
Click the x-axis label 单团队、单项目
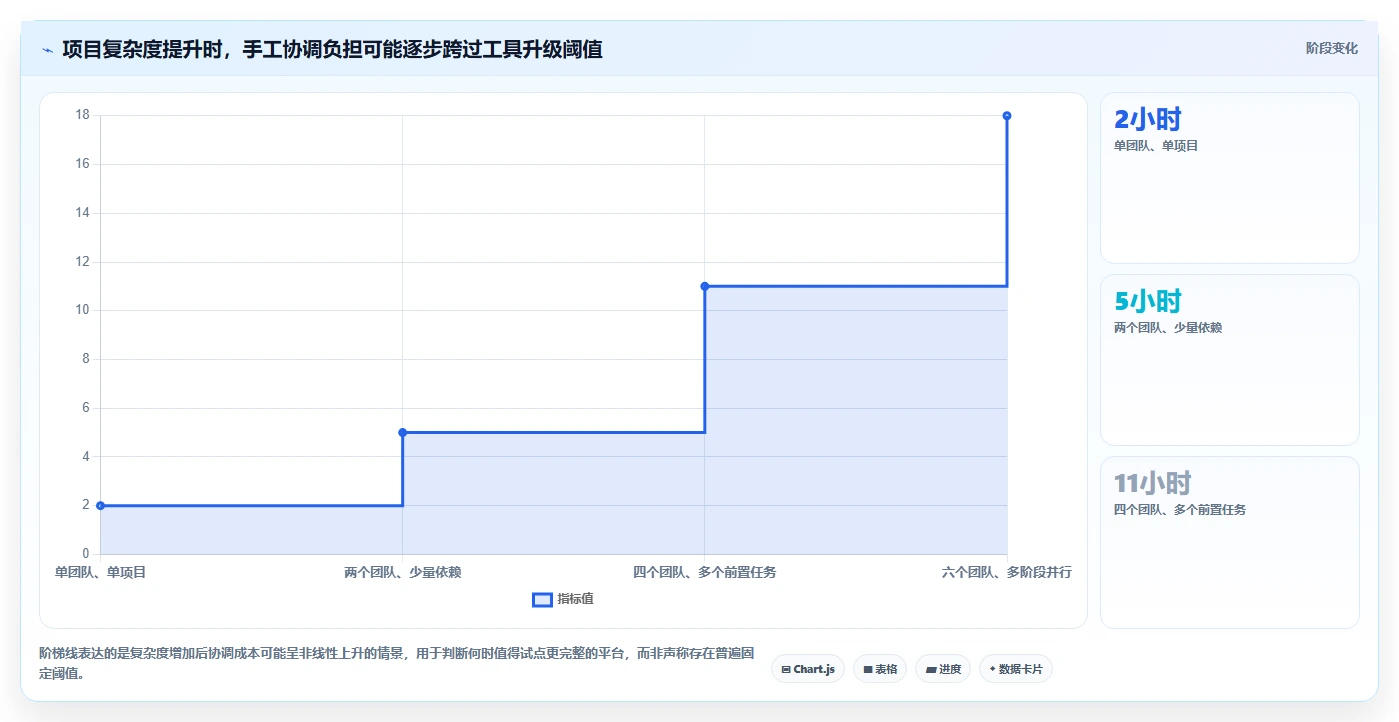100,572
